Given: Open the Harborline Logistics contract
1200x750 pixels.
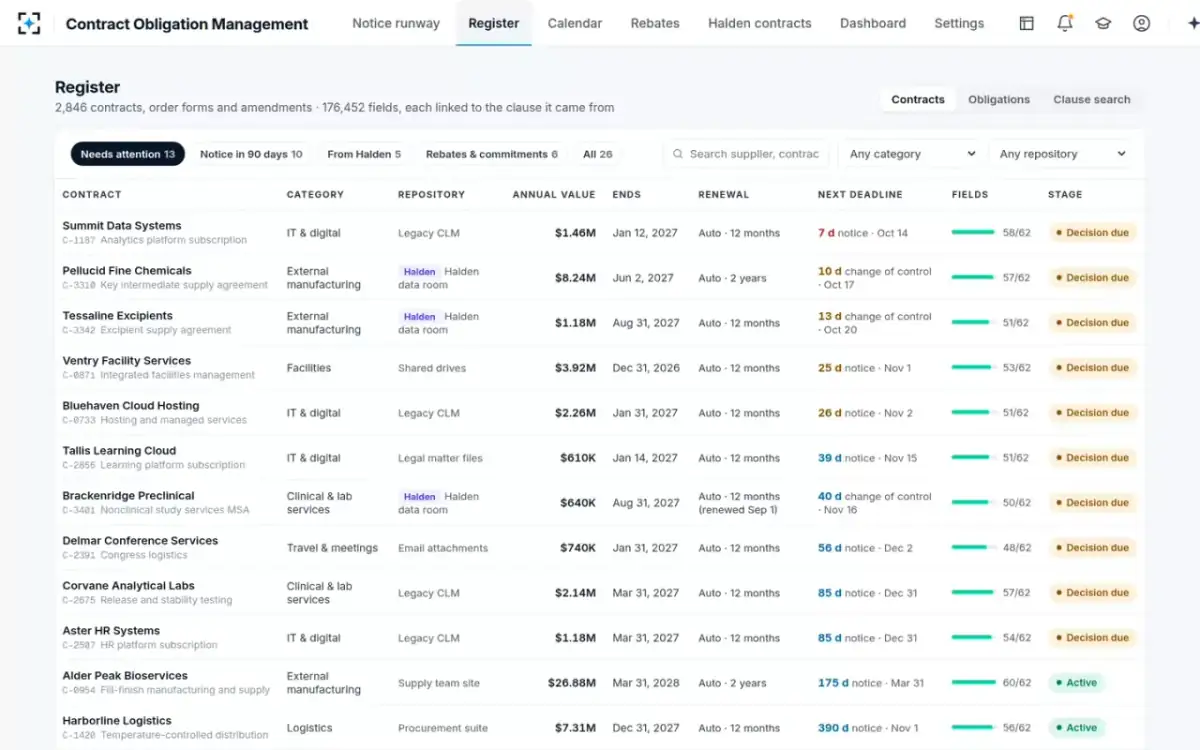Looking at the screenshot, I should tap(117, 721).
